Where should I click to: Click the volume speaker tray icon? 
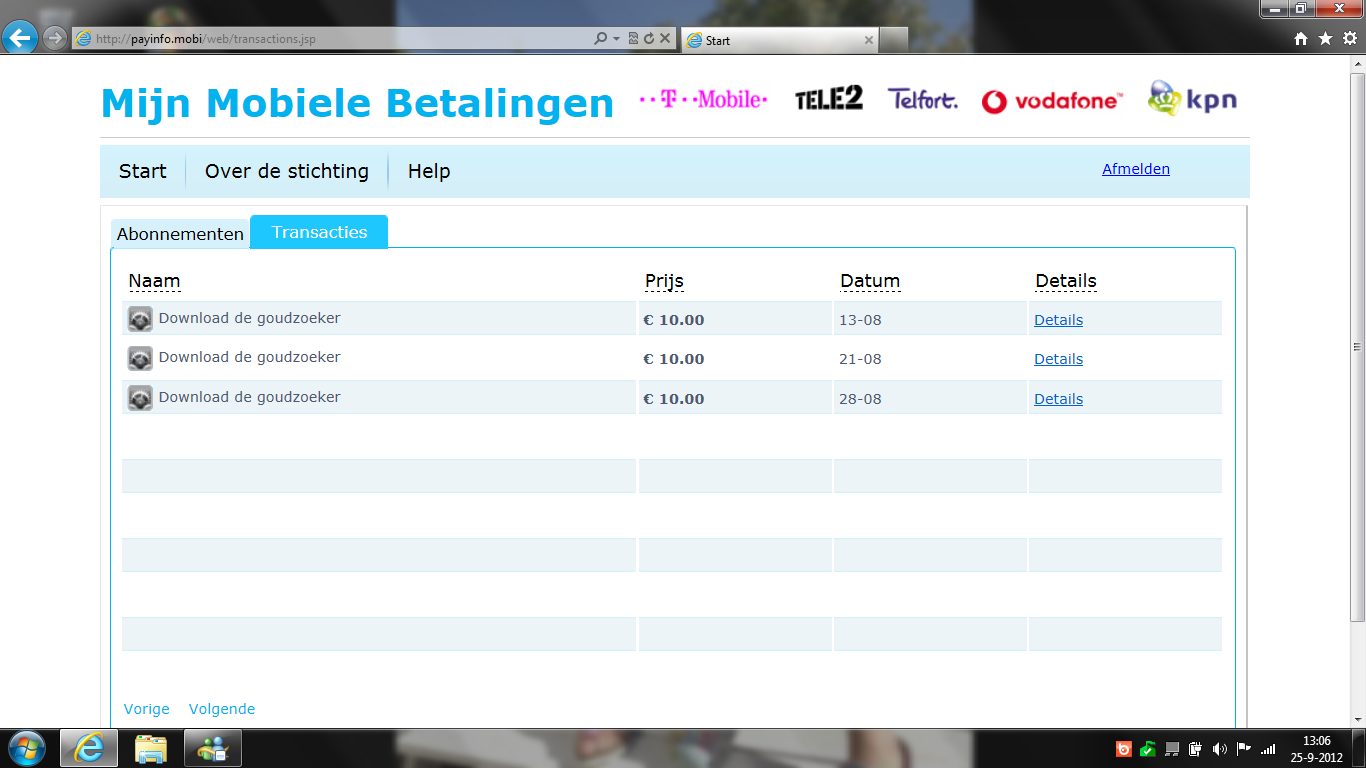pyautogui.click(x=1219, y=748)
